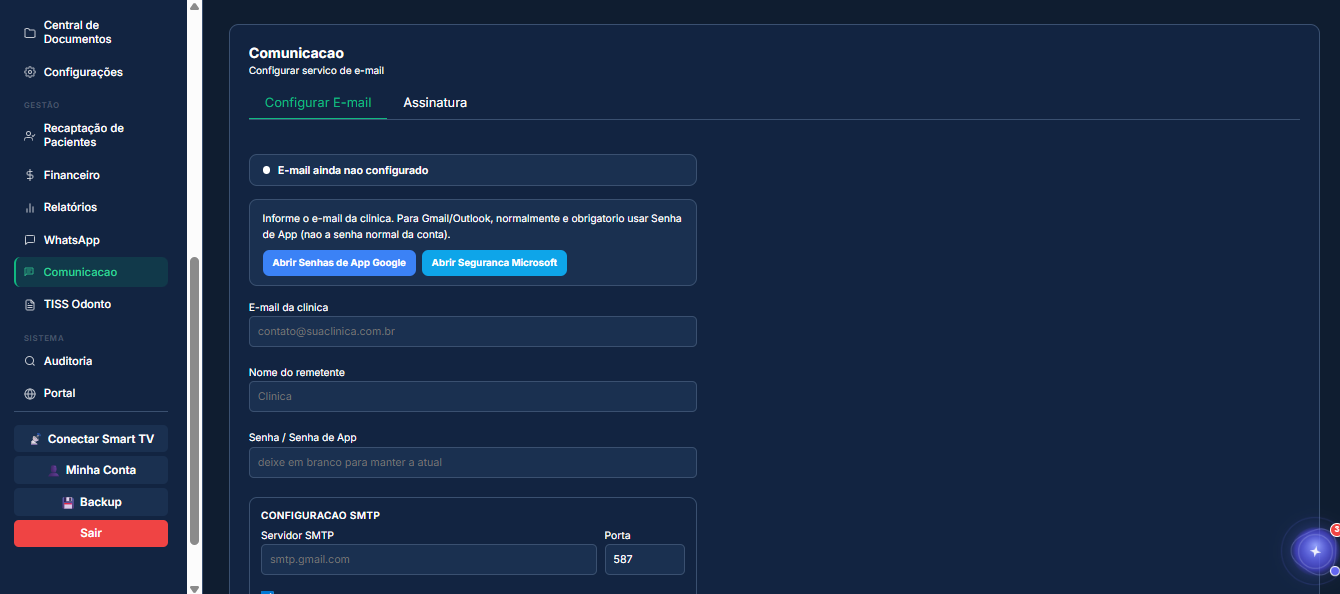Select TISS Odonto in sidebar
The image size is (1340, 594).
pyautogui.click(x=91, y=304)
